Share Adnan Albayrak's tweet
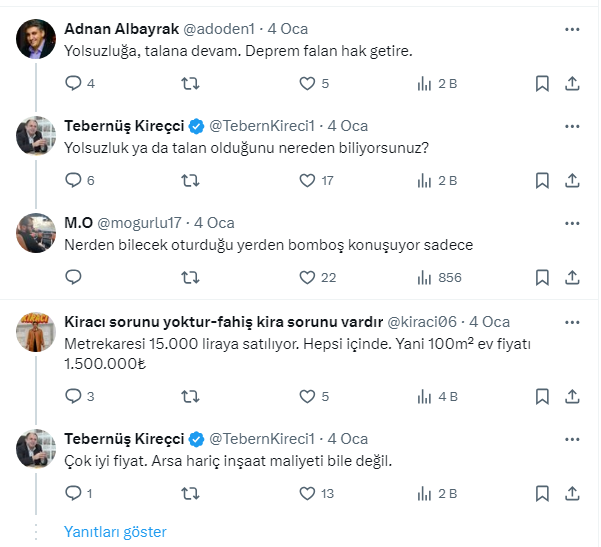 pyautogui.click(x=573, y=84)
